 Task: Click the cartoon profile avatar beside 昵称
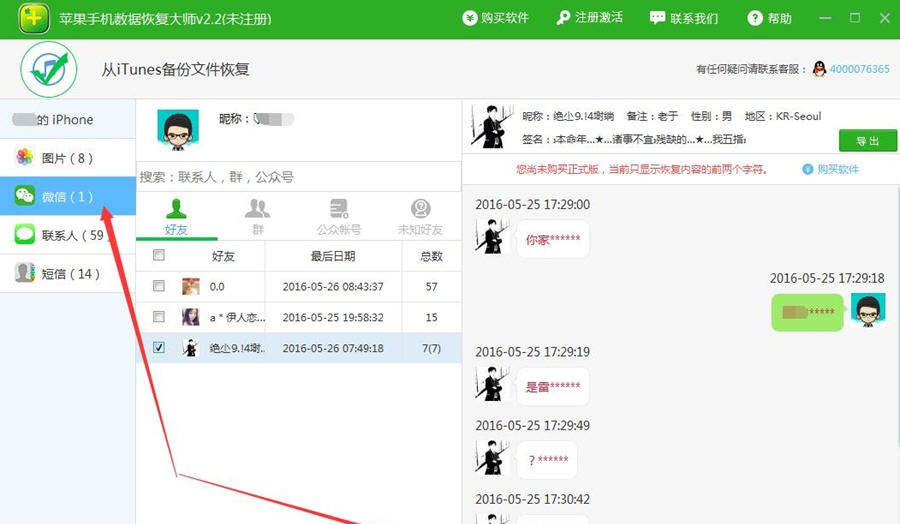tap(178, 130)
